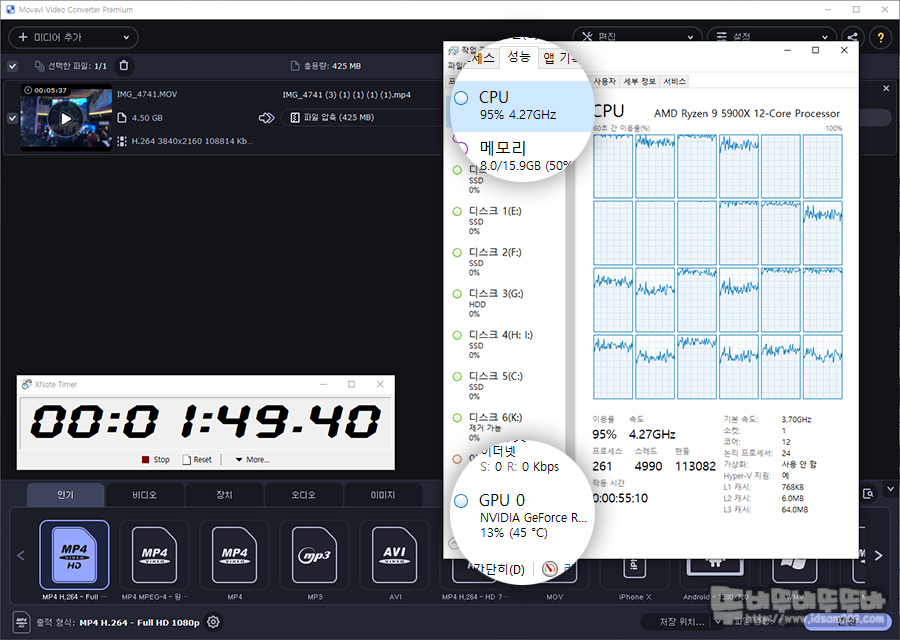Open the 편집 edit dropdown
This screenshot has height=640, width=900.
point(637,37)
